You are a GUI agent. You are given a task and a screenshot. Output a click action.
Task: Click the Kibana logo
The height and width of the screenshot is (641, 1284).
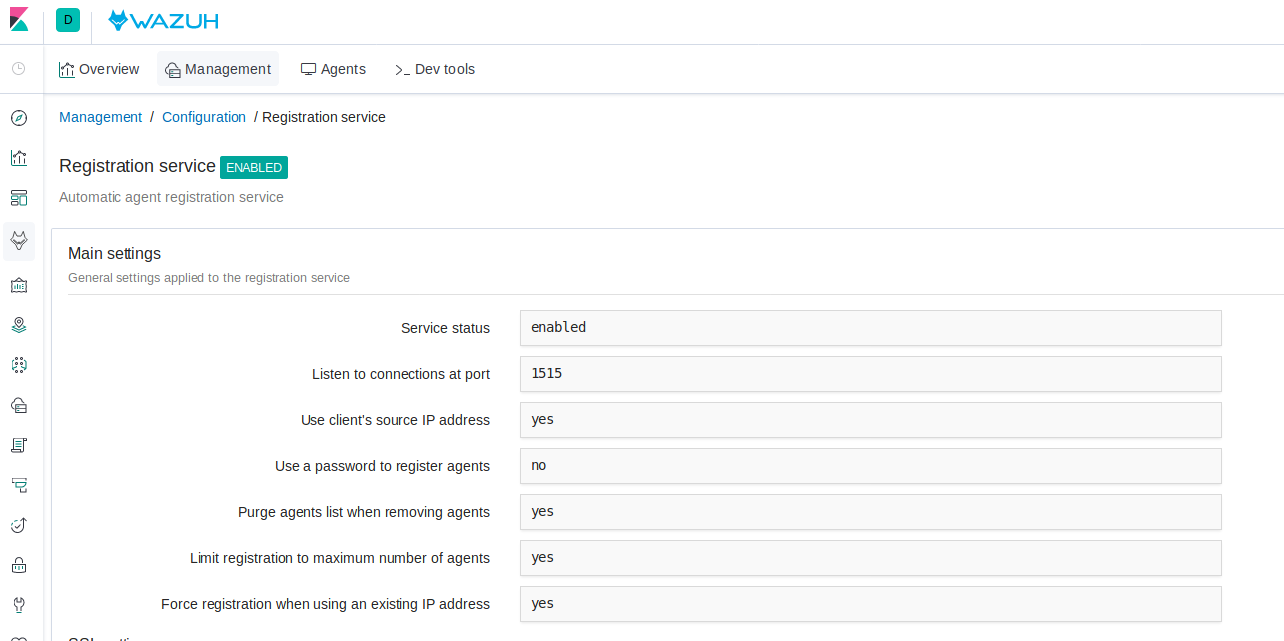(x=19, y=19)
